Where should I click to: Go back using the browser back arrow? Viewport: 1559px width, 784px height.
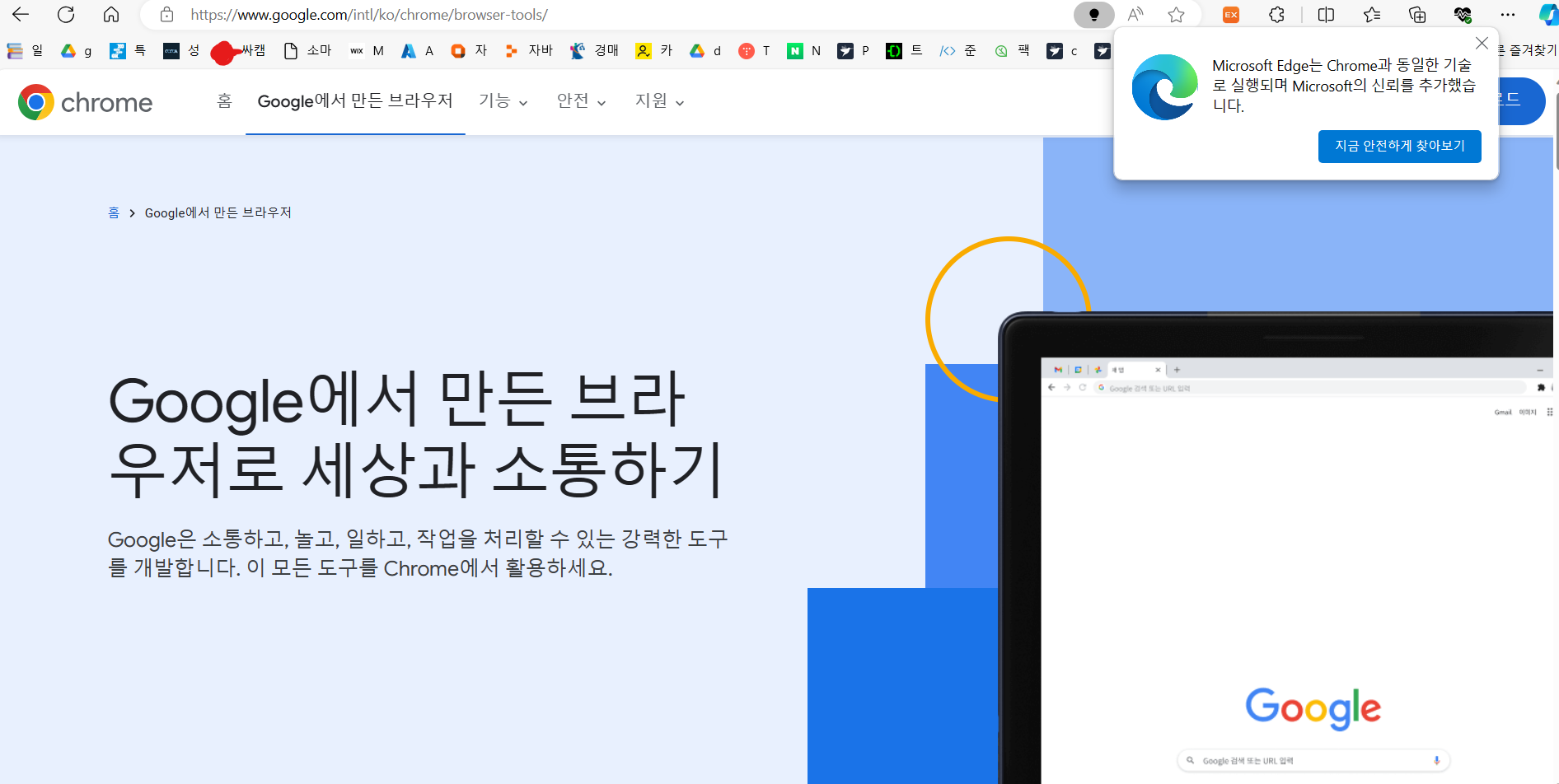[21, 15]
